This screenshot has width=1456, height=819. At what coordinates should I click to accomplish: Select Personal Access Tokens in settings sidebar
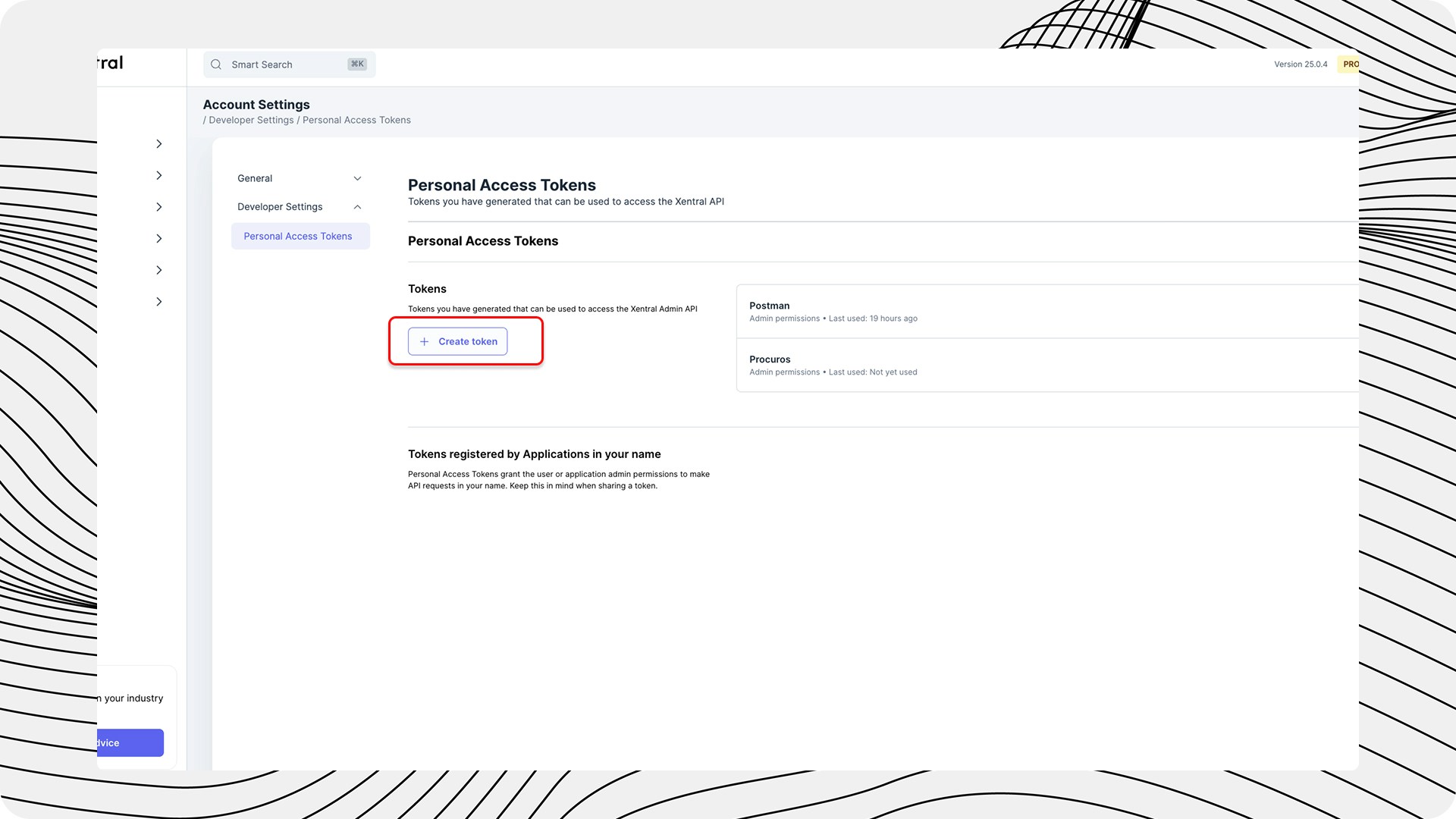298,237
